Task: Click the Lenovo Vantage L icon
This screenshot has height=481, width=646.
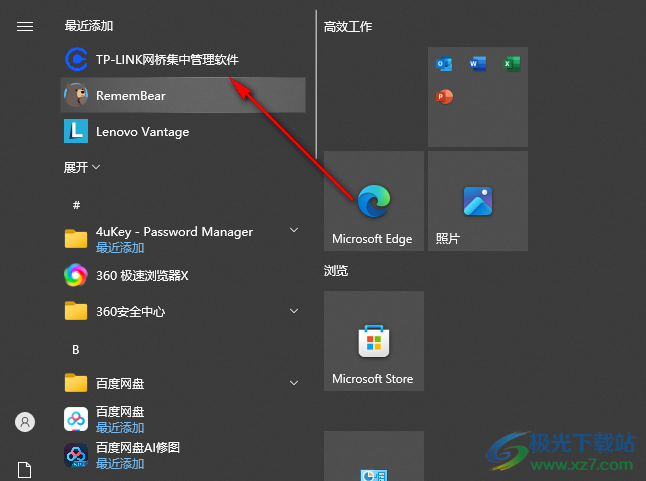Action: pyautogui.click(x=76, y=131)
